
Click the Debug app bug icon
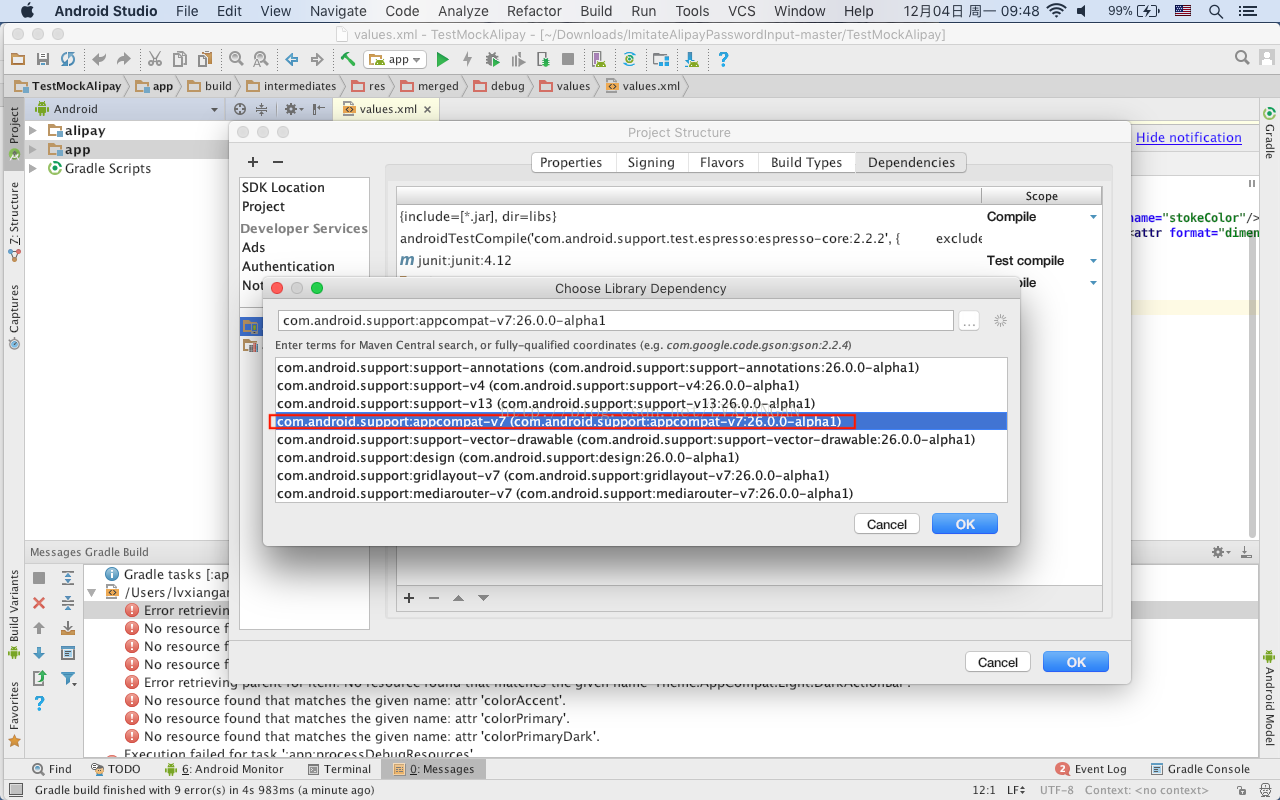pyautogui.click(x=493, y=59)
